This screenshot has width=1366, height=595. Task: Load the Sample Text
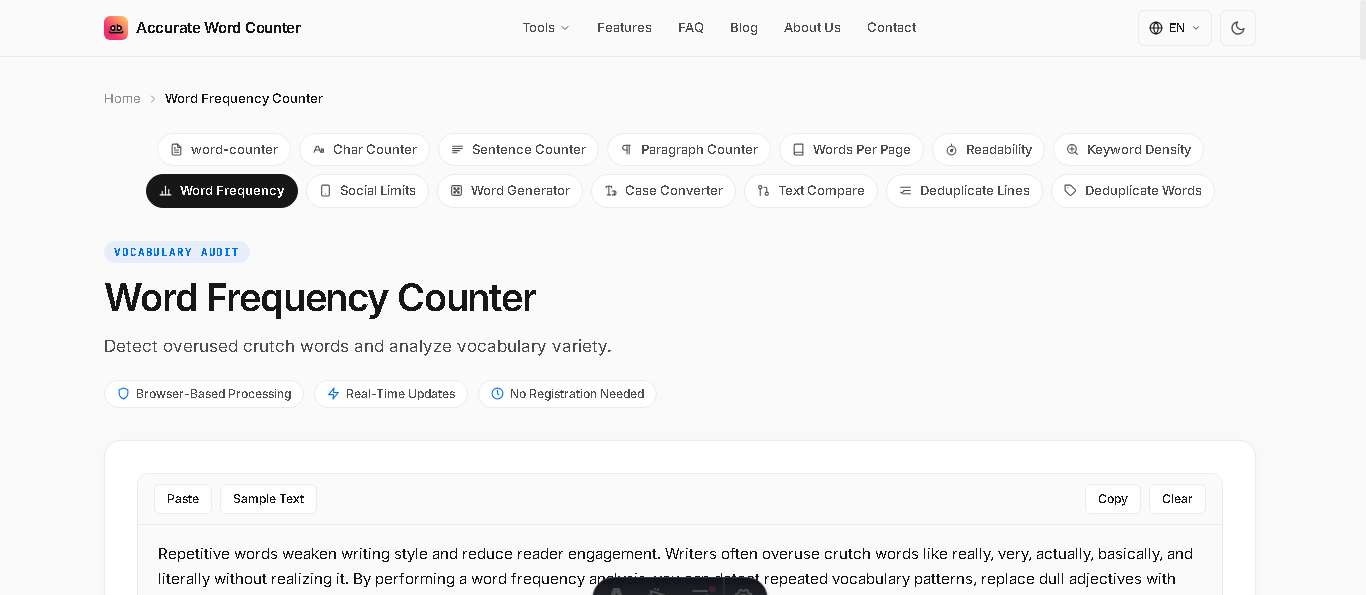[268, 499]
